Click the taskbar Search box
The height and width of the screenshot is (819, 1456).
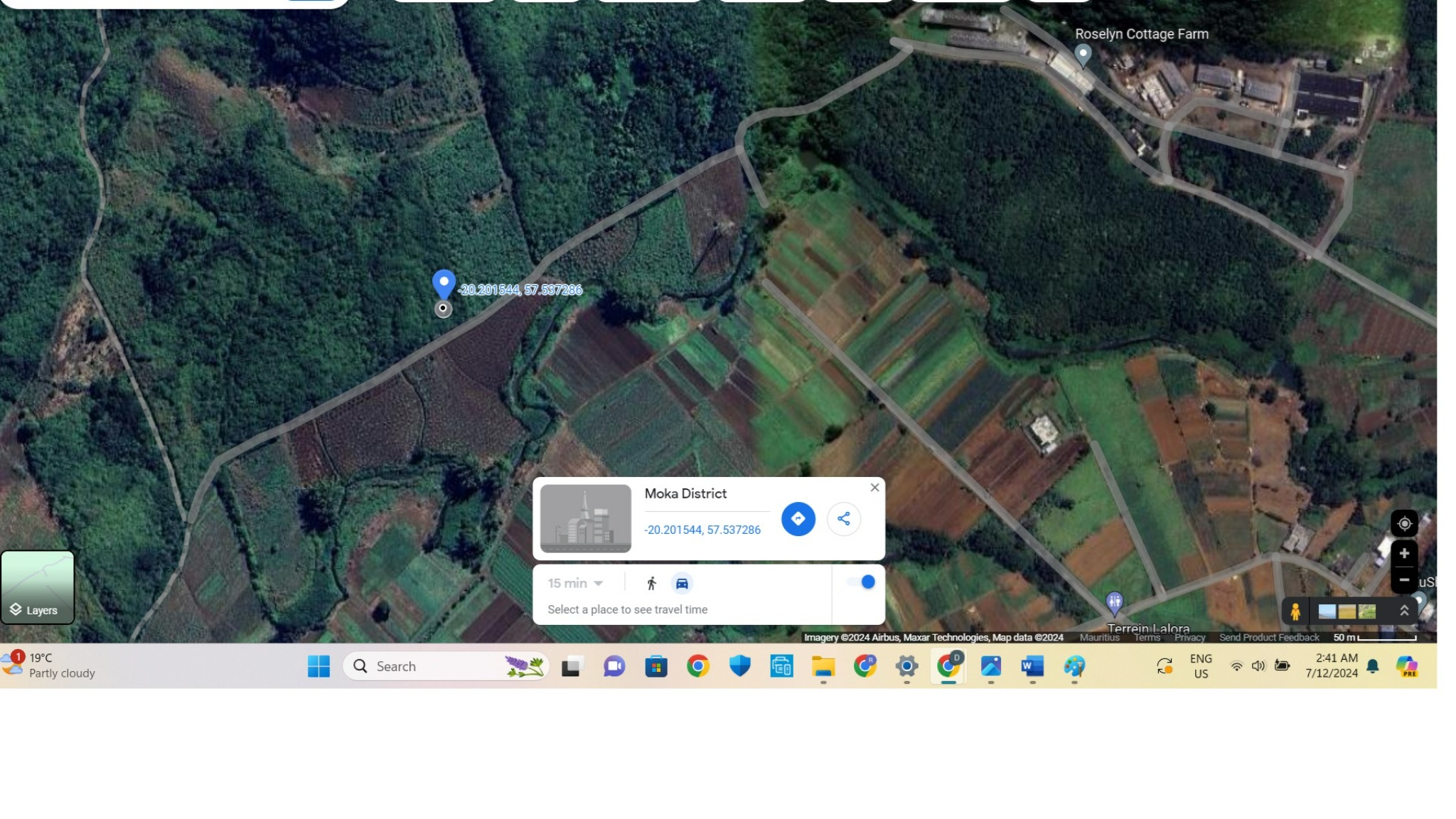click(x=446, y=666)
